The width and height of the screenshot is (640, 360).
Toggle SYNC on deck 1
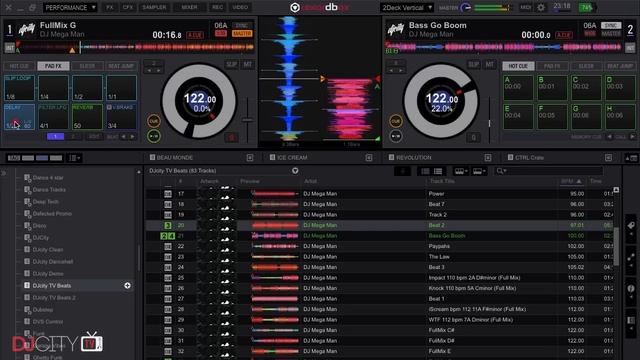click(242, 25)
